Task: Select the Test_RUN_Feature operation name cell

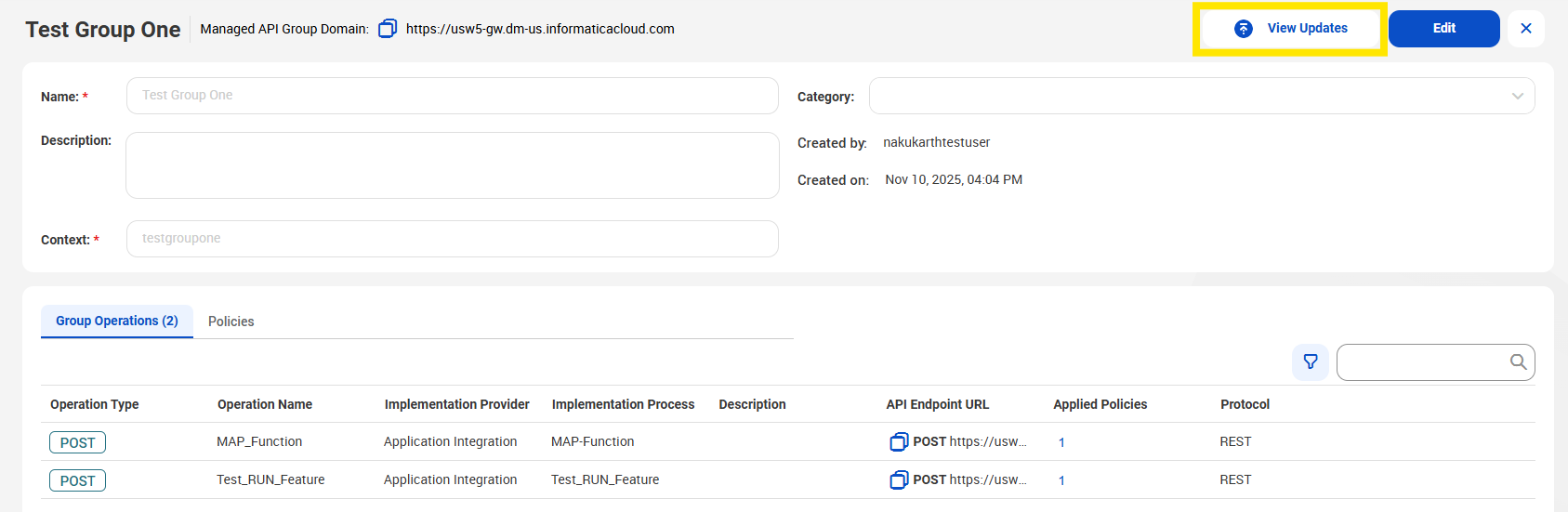Action: pyautogui.click(x=270, y=480)
